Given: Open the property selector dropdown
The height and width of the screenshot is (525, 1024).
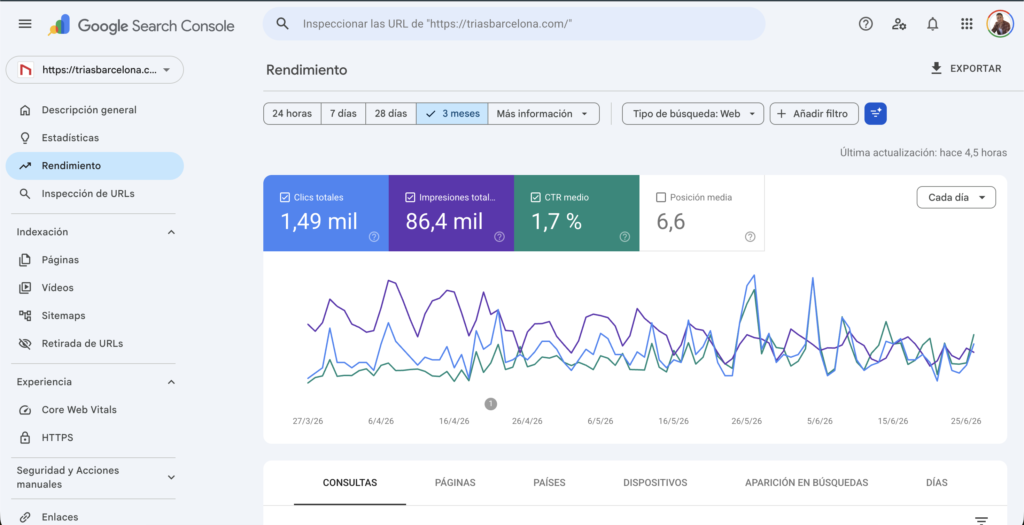Looking at the screenshot, I should (95, 70).
